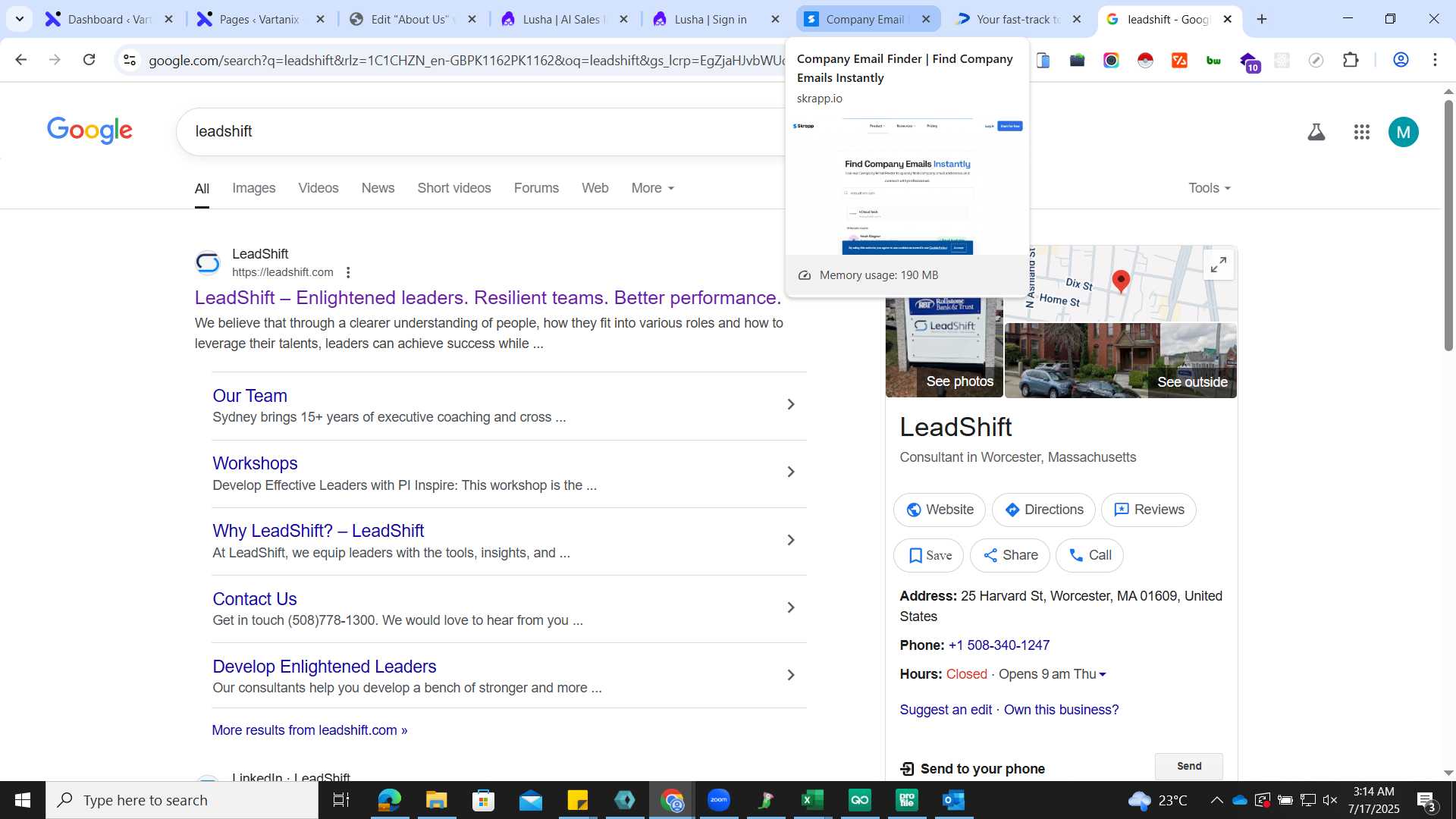This screenshot has width=1456, height=819.
Task: Save LeadShift business listing
Action: (x=928, y=555)
